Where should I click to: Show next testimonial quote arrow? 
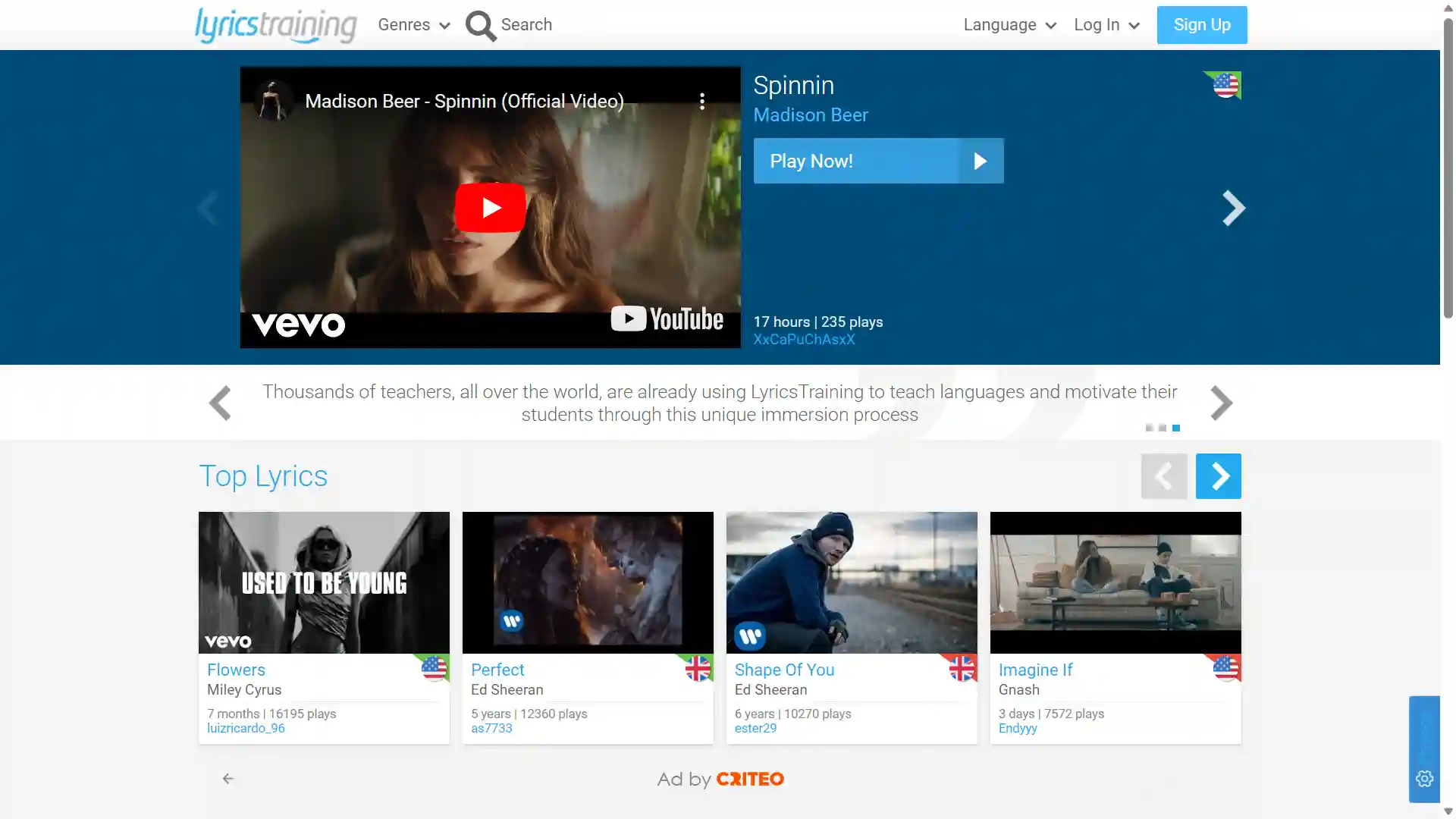point(1221,403)
